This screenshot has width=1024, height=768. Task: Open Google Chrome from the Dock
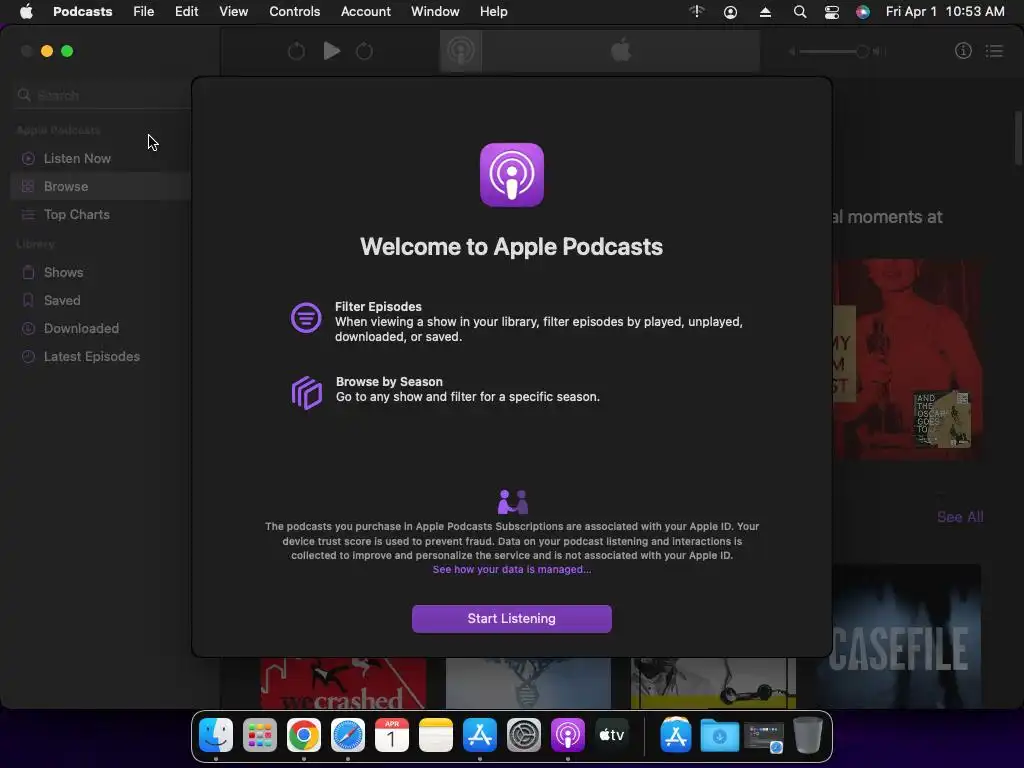coord(304,735)
